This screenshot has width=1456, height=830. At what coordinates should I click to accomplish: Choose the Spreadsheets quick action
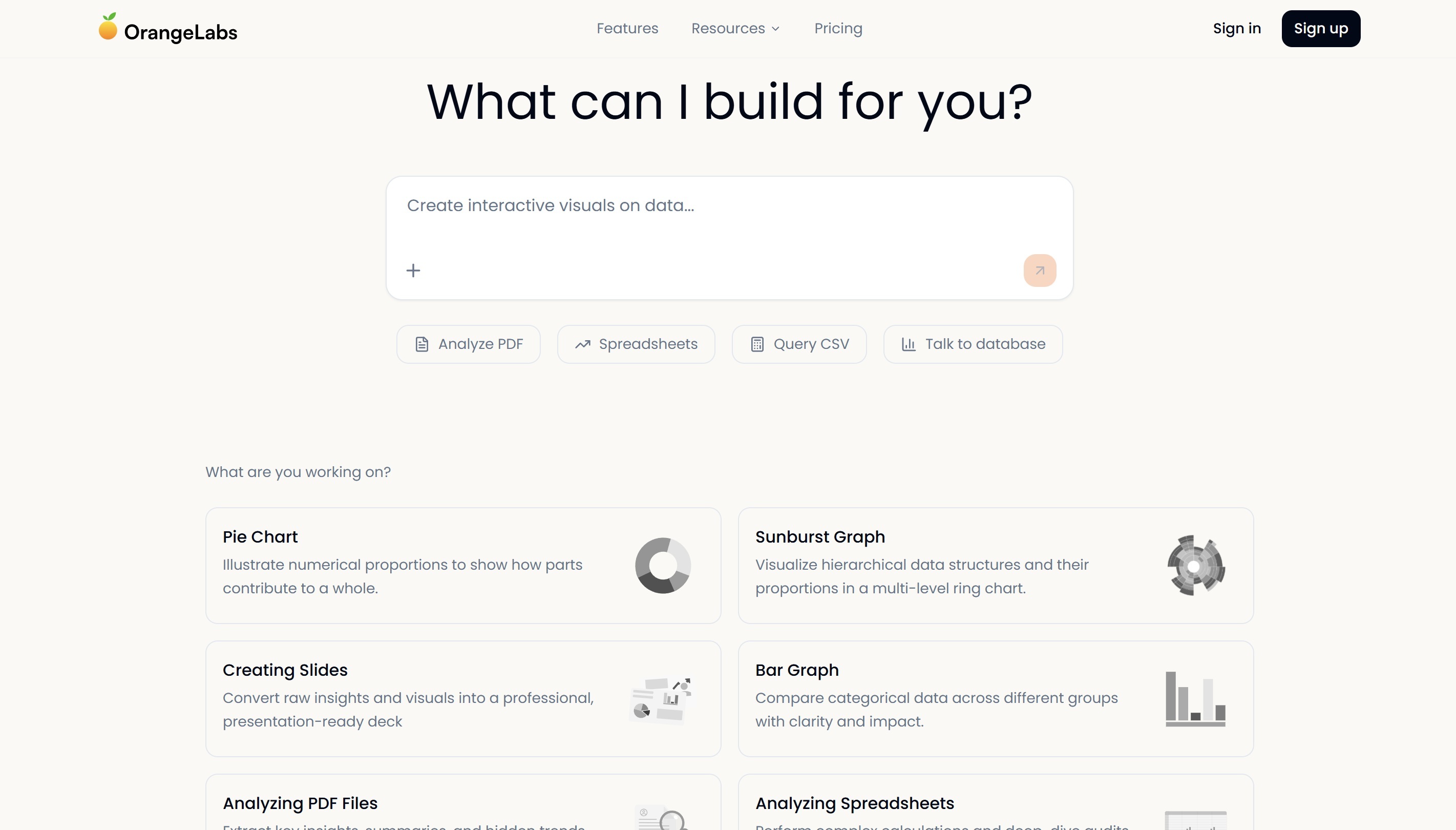click(x=636, y=344)
